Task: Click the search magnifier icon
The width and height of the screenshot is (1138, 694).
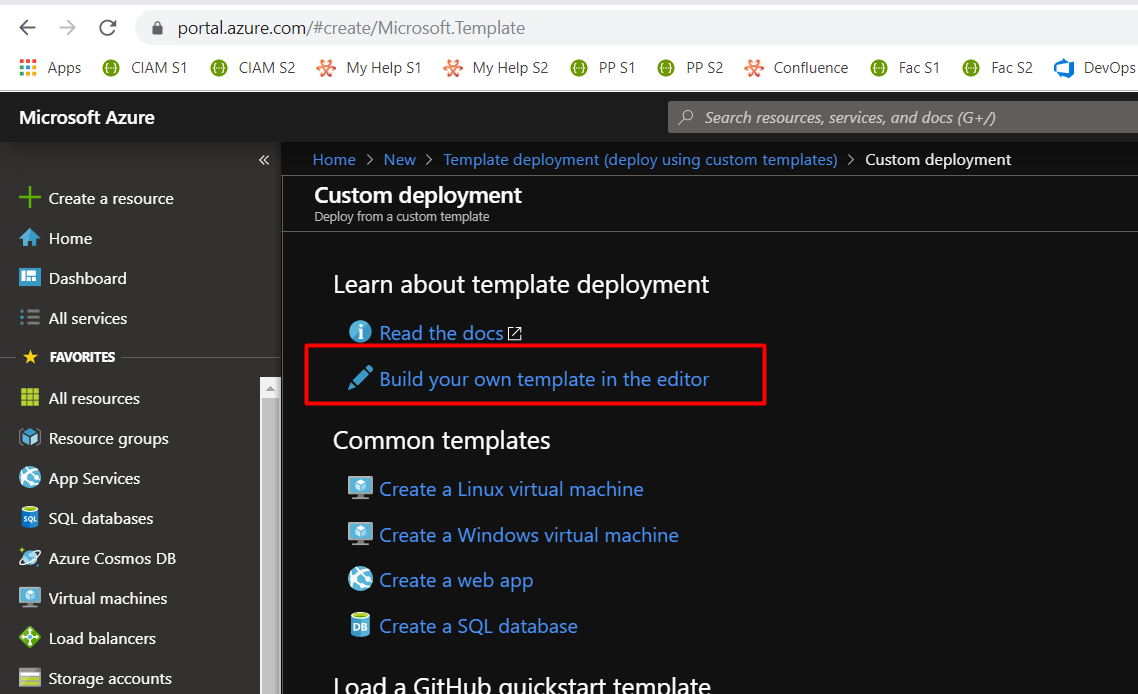Action: [685, 118]
